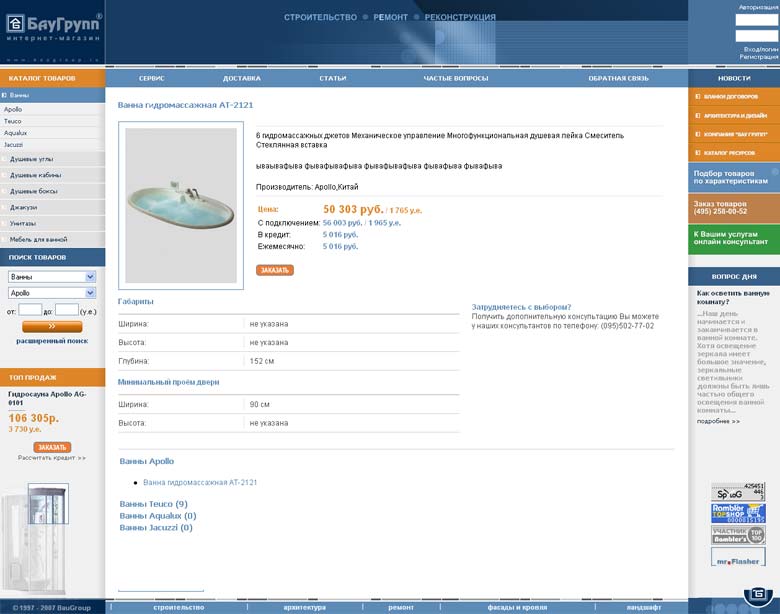This screenshot has width=780, height=614.
Task: Open the расширенный поиск link
Action: [x=52, y=341]
